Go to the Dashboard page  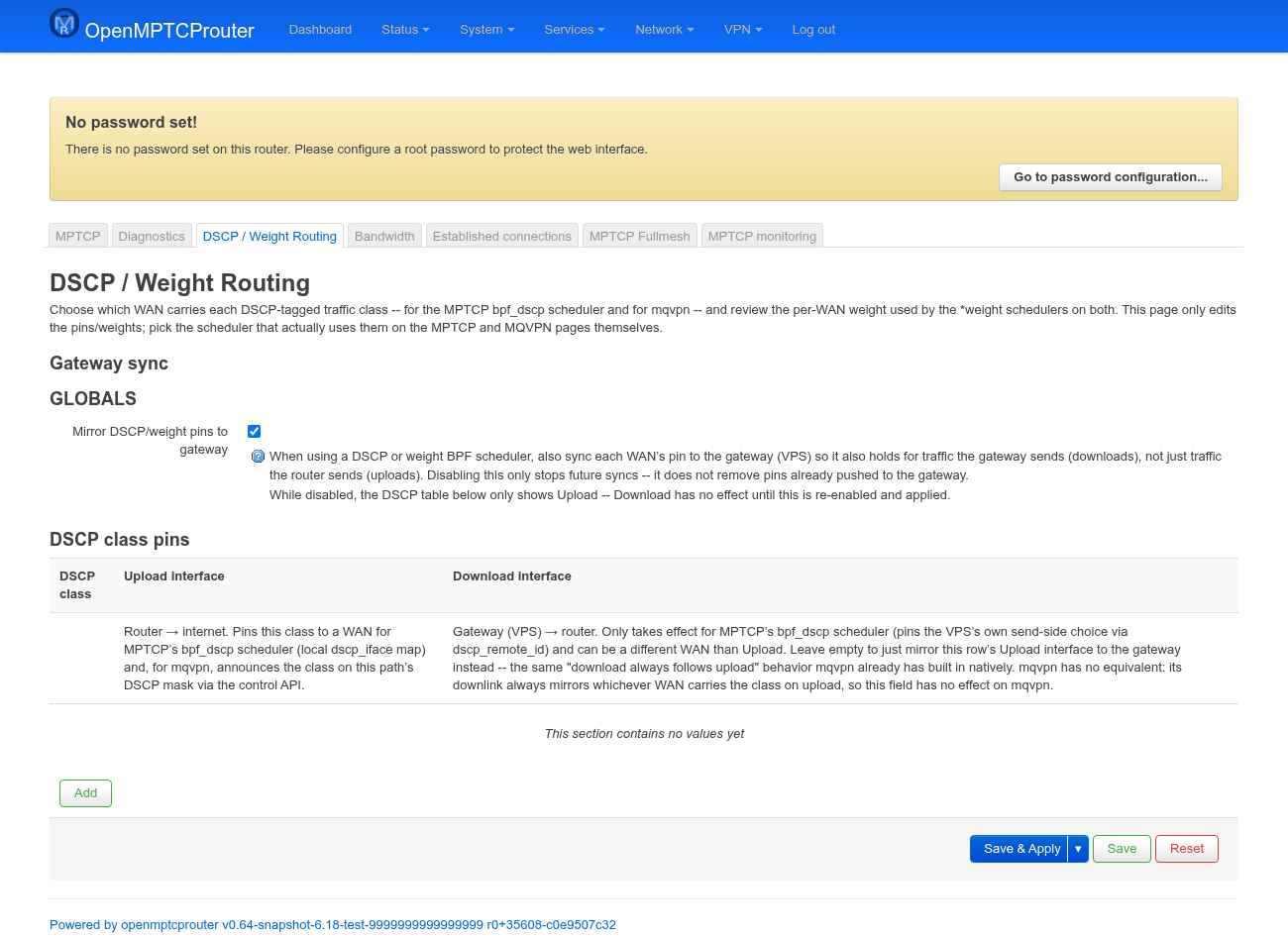coord(320,30)
